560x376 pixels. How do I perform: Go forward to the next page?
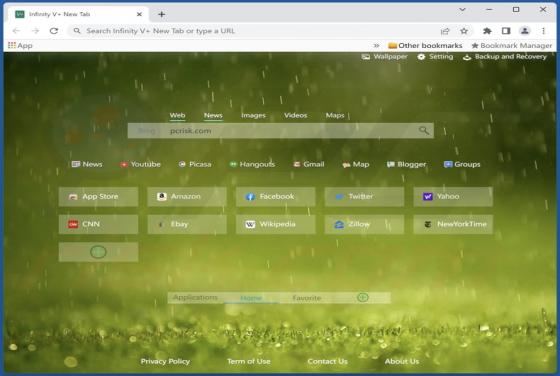[x=35, y=31]
